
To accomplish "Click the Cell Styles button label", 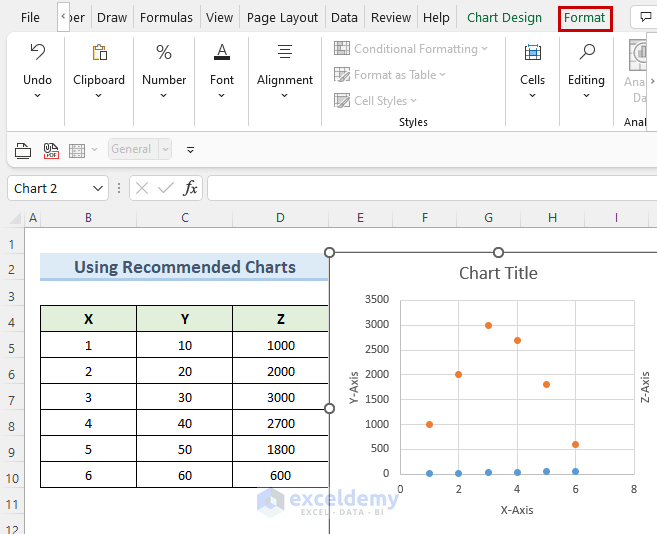I will click(380, 101).
